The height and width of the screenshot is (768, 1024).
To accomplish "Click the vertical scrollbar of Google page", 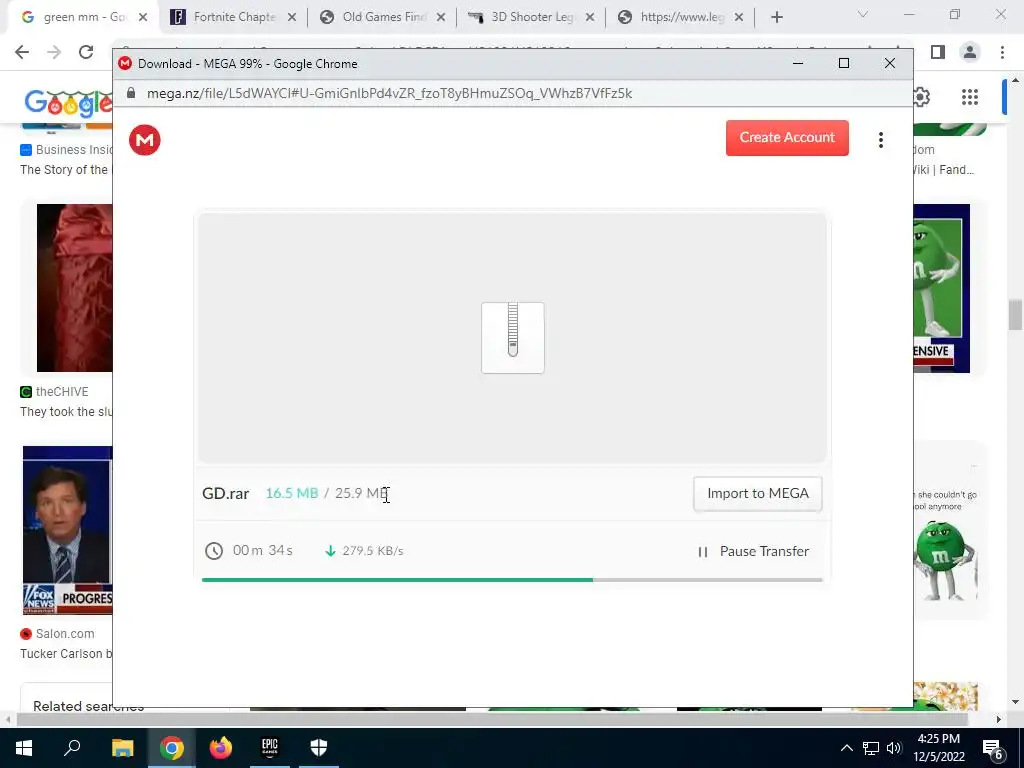I will 1015,315.
